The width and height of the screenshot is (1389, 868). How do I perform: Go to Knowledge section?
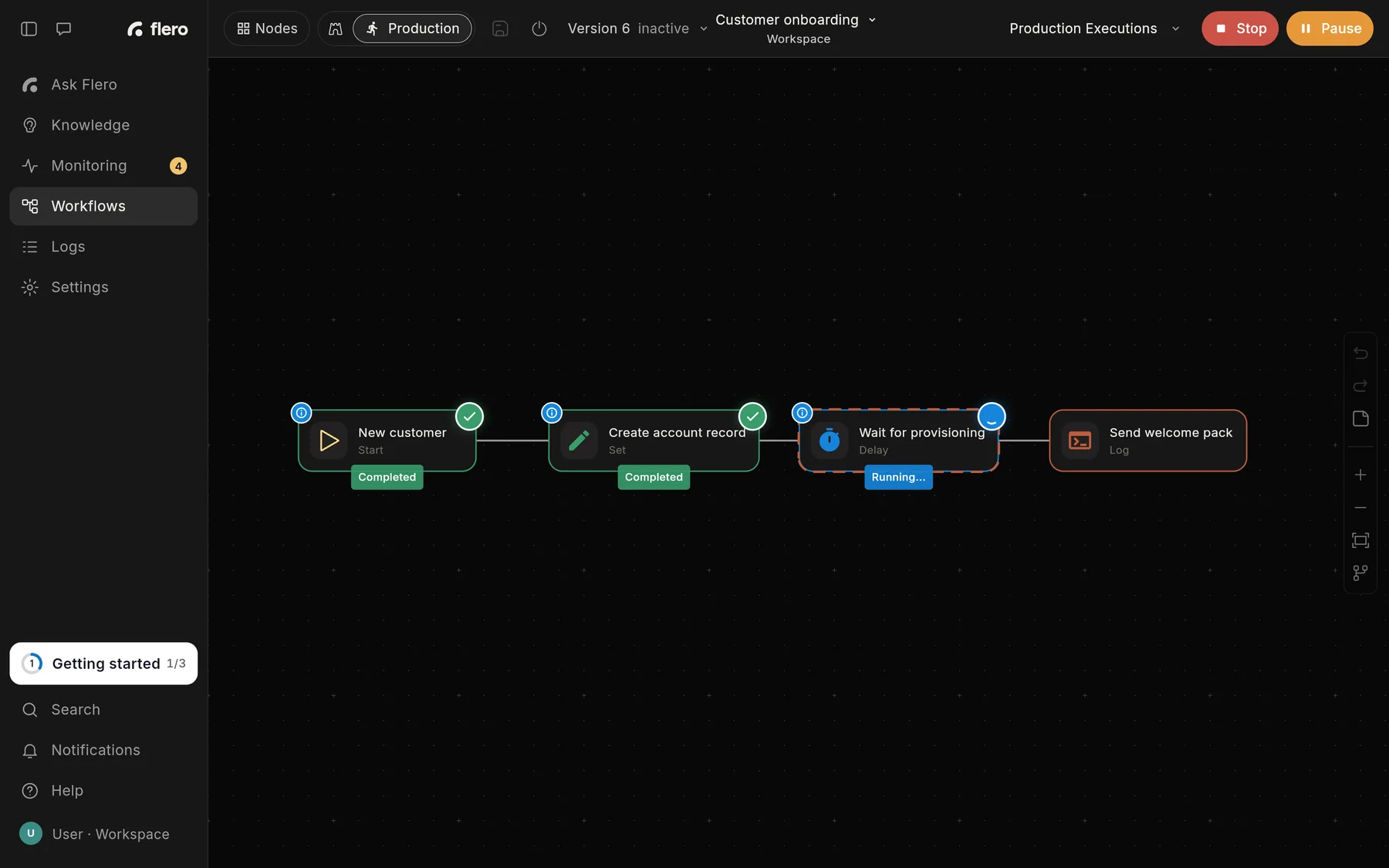(x=103, y=125)
